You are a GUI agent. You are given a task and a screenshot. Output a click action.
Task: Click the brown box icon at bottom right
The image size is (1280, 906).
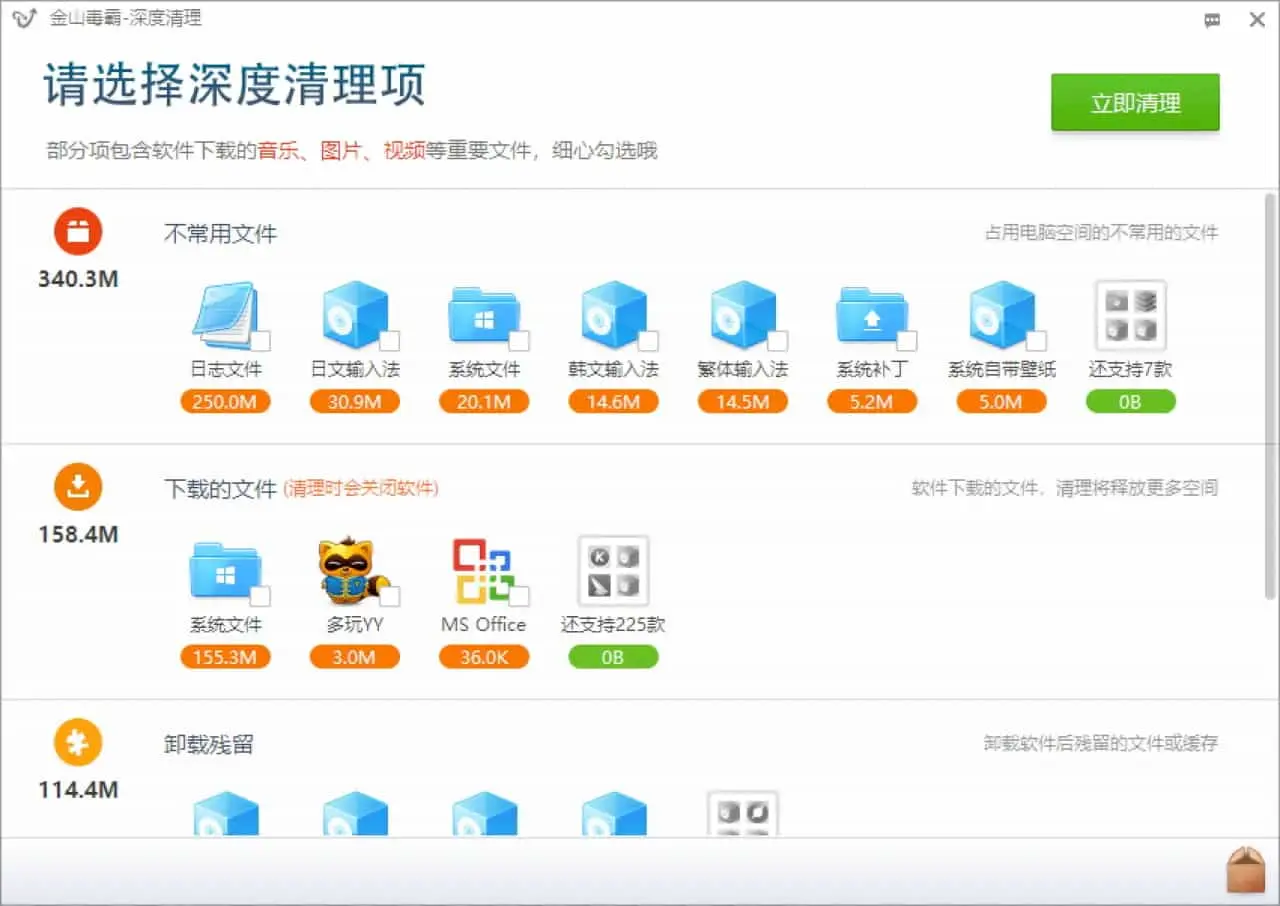click(1246, 869)
